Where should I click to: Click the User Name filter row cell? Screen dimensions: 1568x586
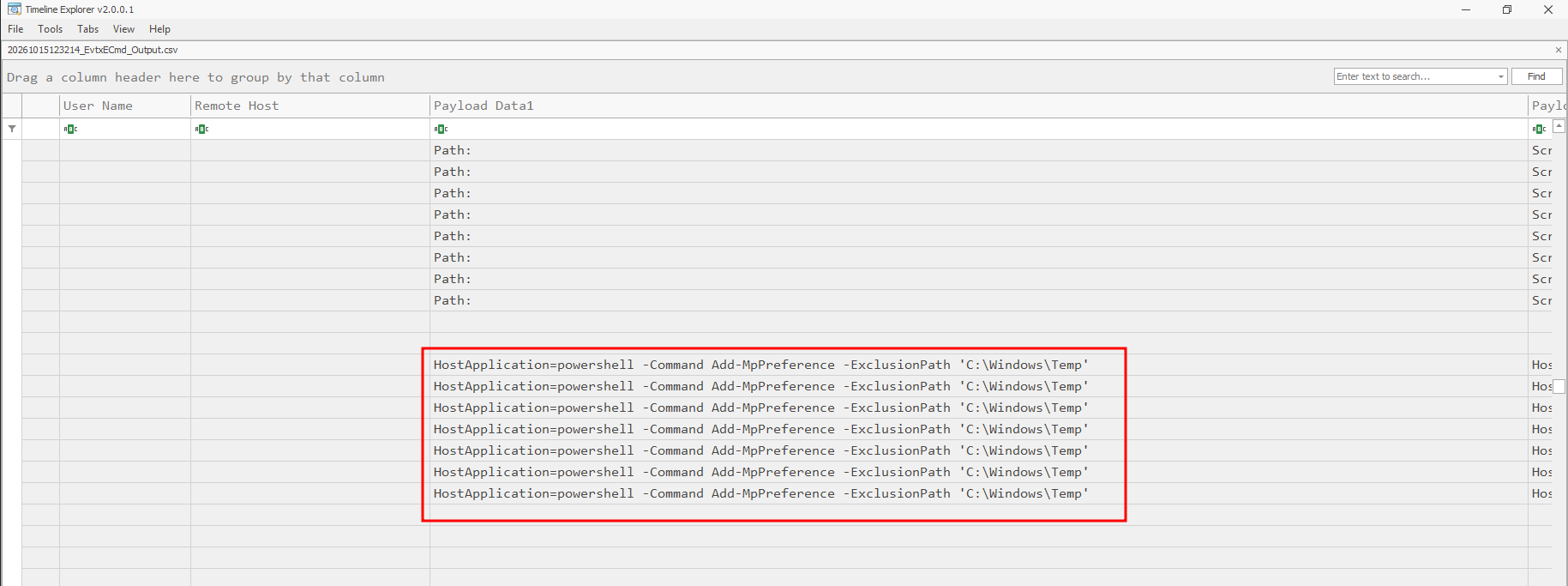(125, 129)
